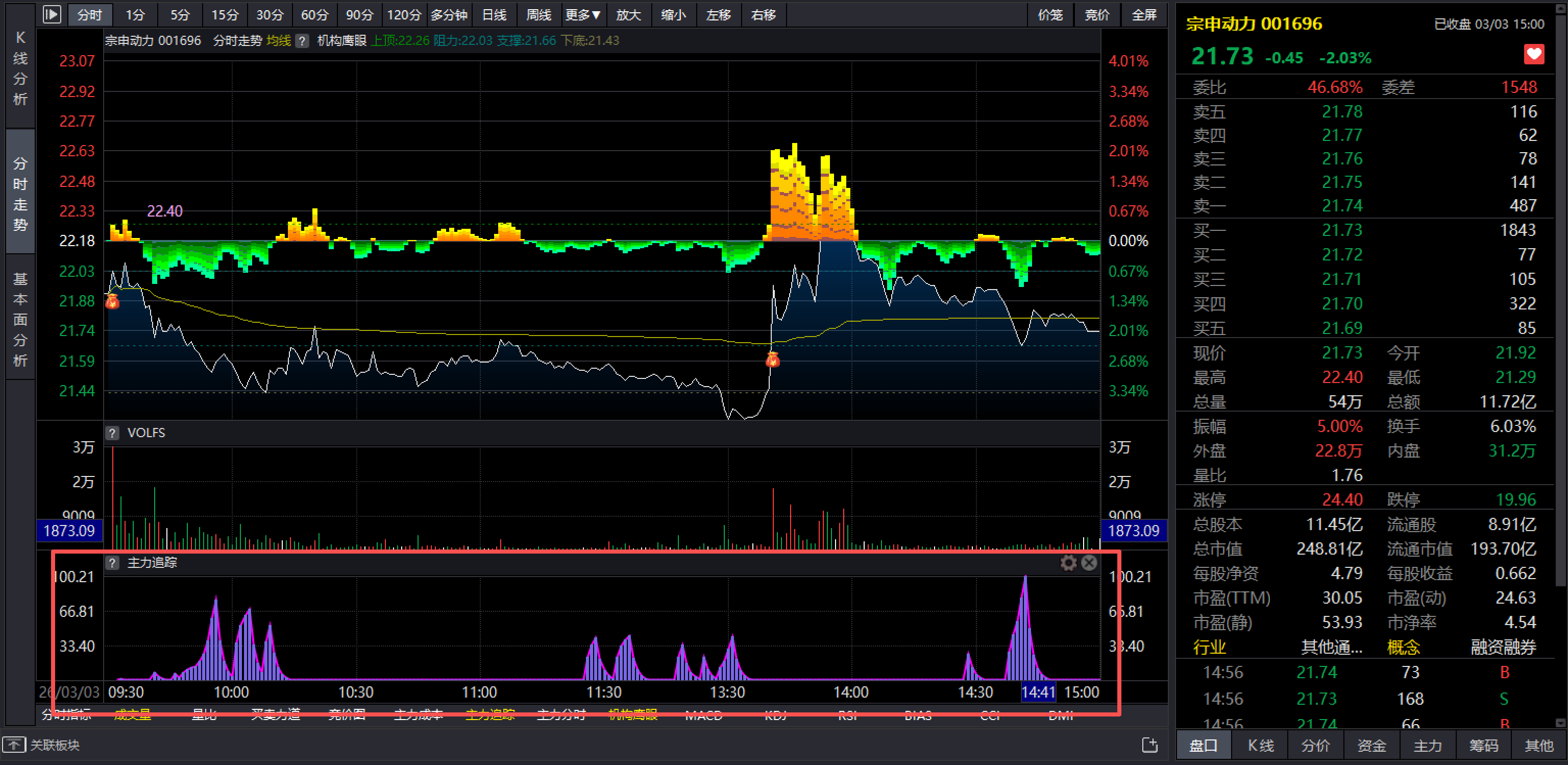
Task: Click the red money bag marker at 13:00
Action: coord(772,360)
